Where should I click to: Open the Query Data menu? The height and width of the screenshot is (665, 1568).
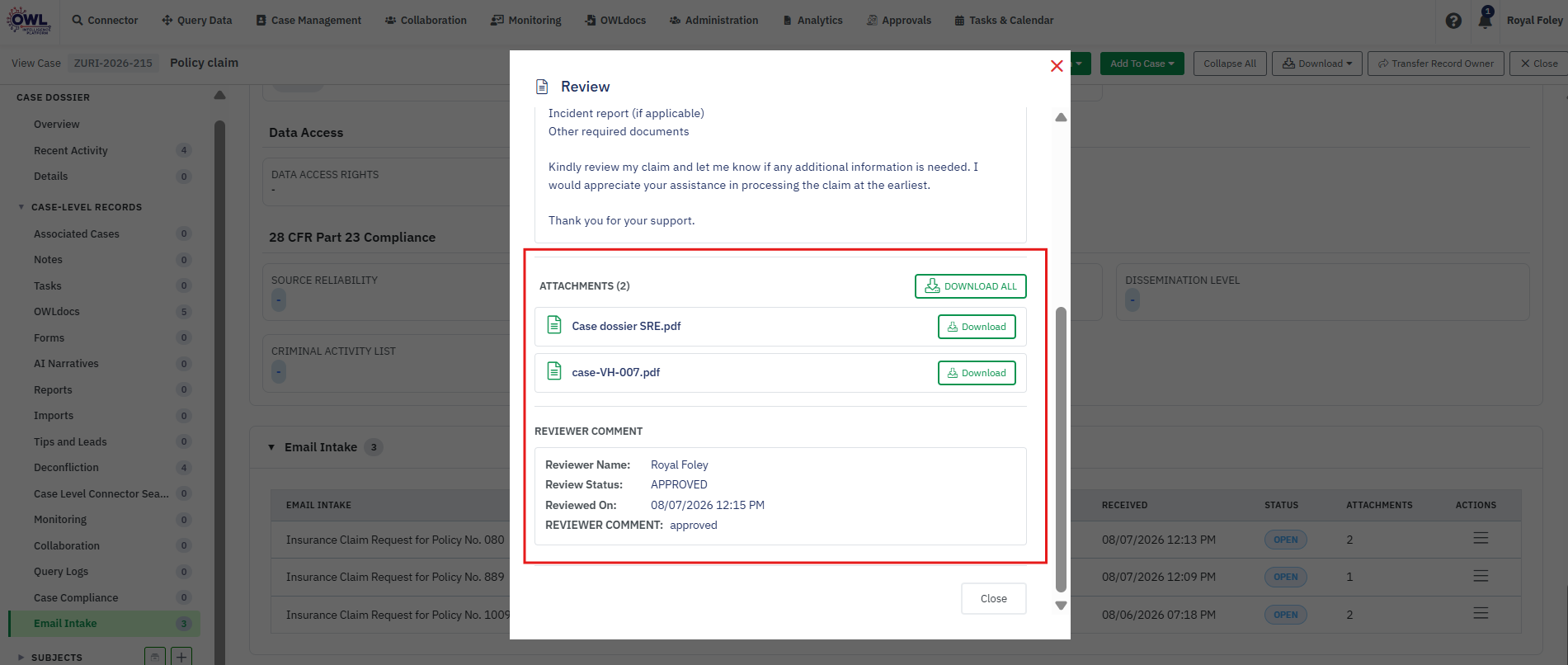click(x=197, y=21)
